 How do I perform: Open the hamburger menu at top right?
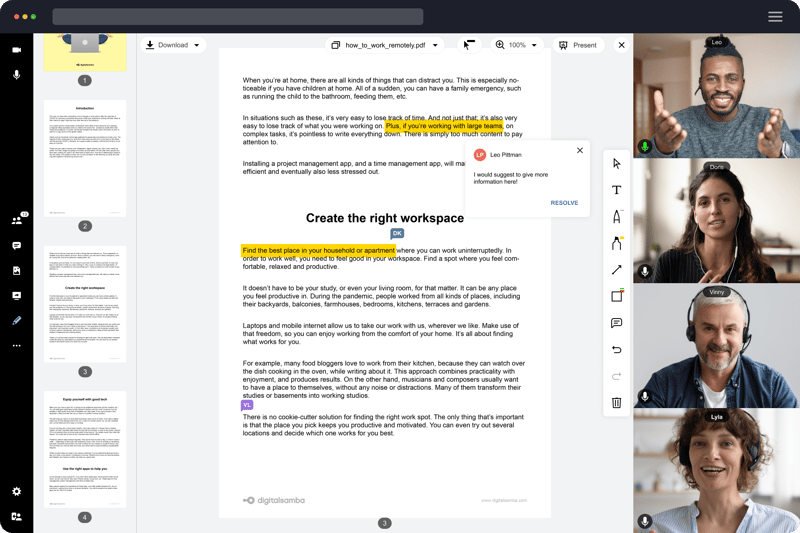point(775,17)
